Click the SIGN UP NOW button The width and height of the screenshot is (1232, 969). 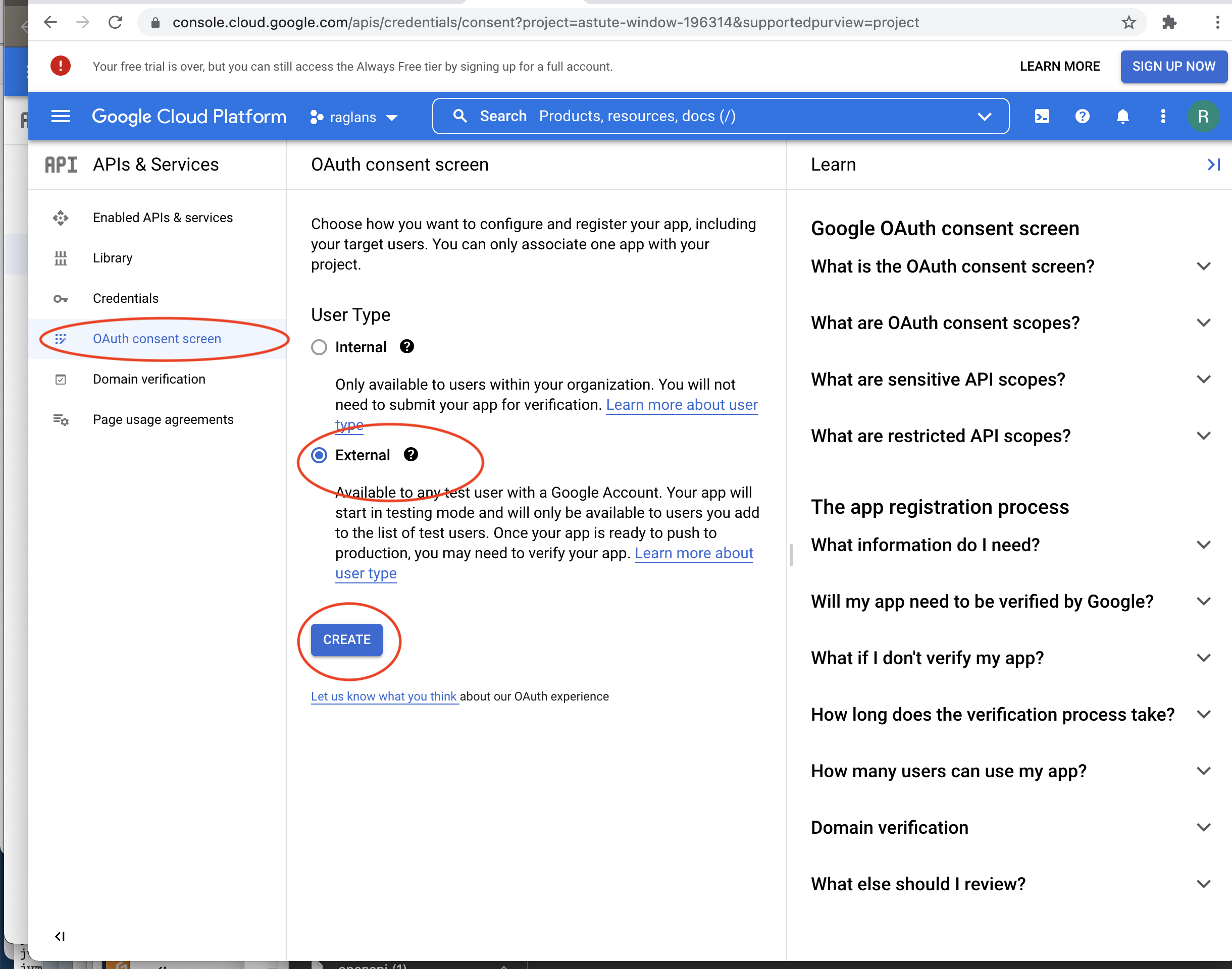[x=1173, y=67]
